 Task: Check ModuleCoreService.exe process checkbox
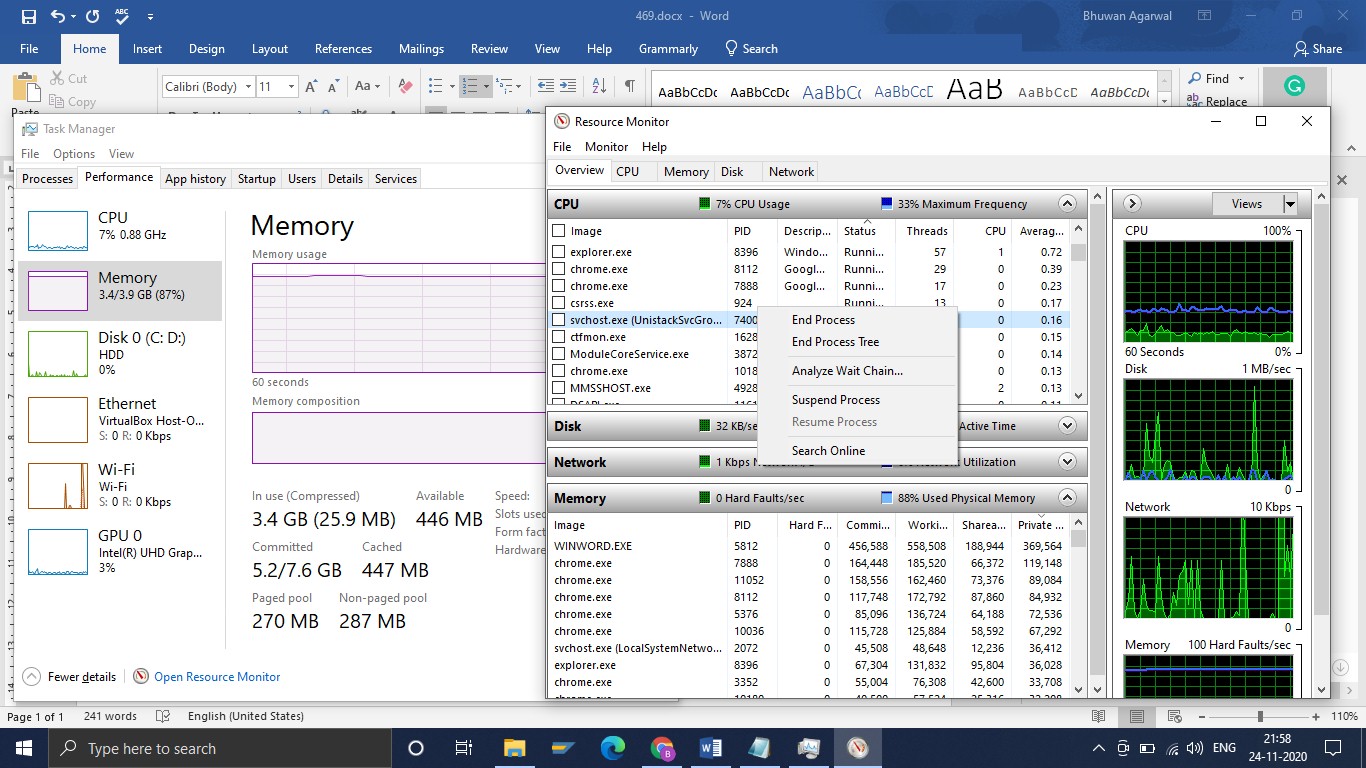(559, 354)
